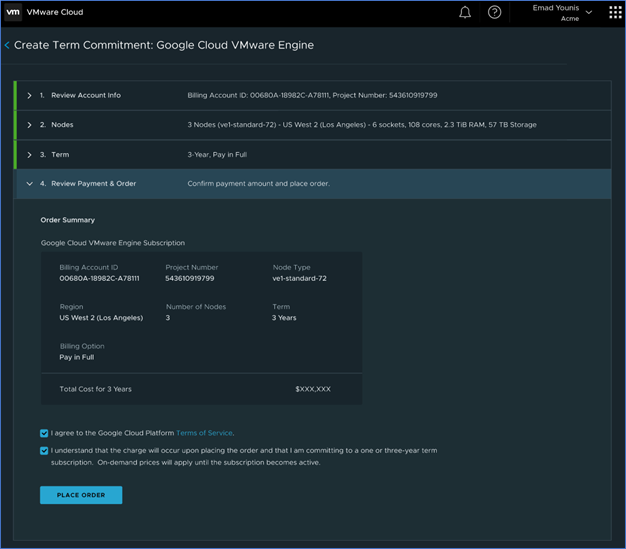Open the notifications bell icon
This screenshot has height=549, width=626.
pos(465,13)
